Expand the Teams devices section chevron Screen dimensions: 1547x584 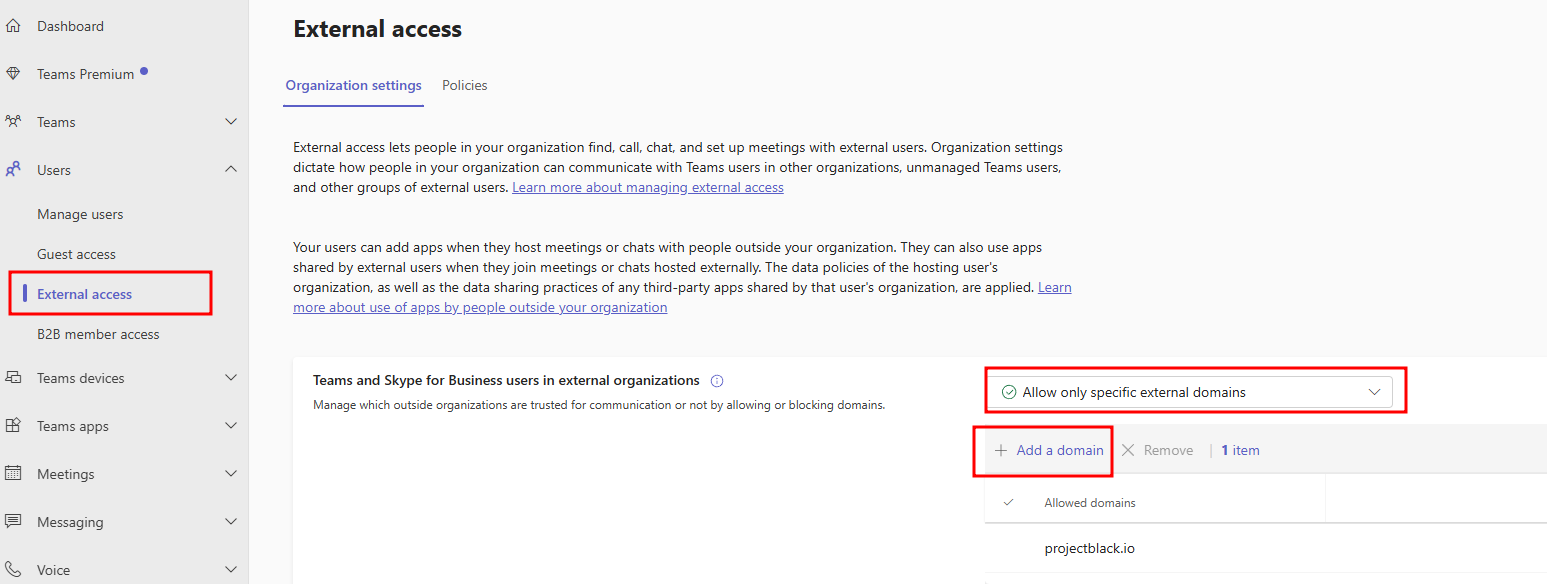click(231, 378)
